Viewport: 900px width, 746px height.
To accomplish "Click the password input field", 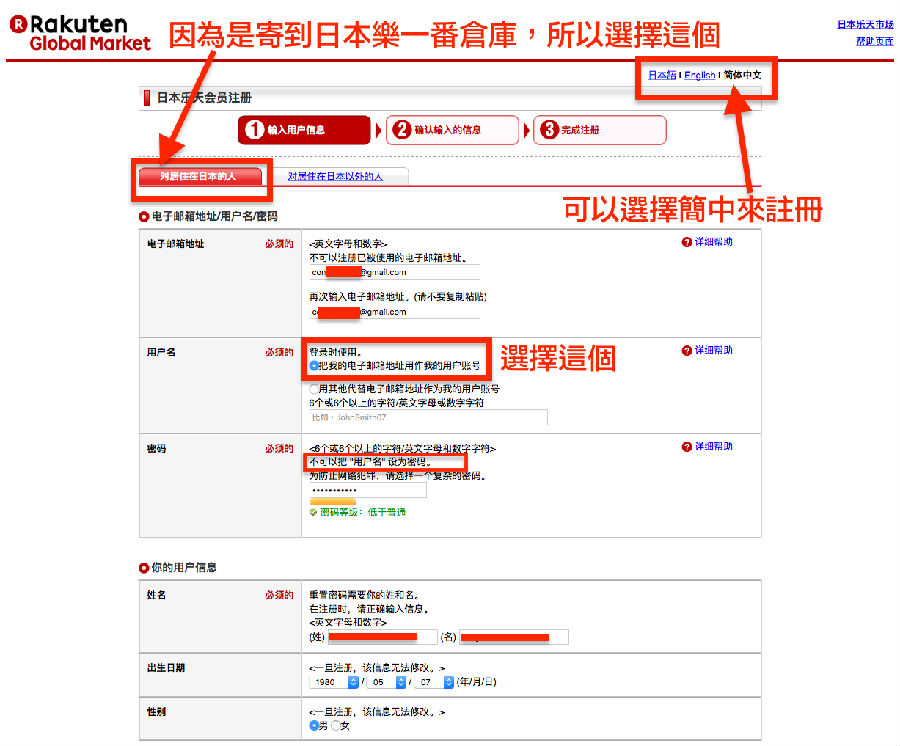I will (368, 490).
